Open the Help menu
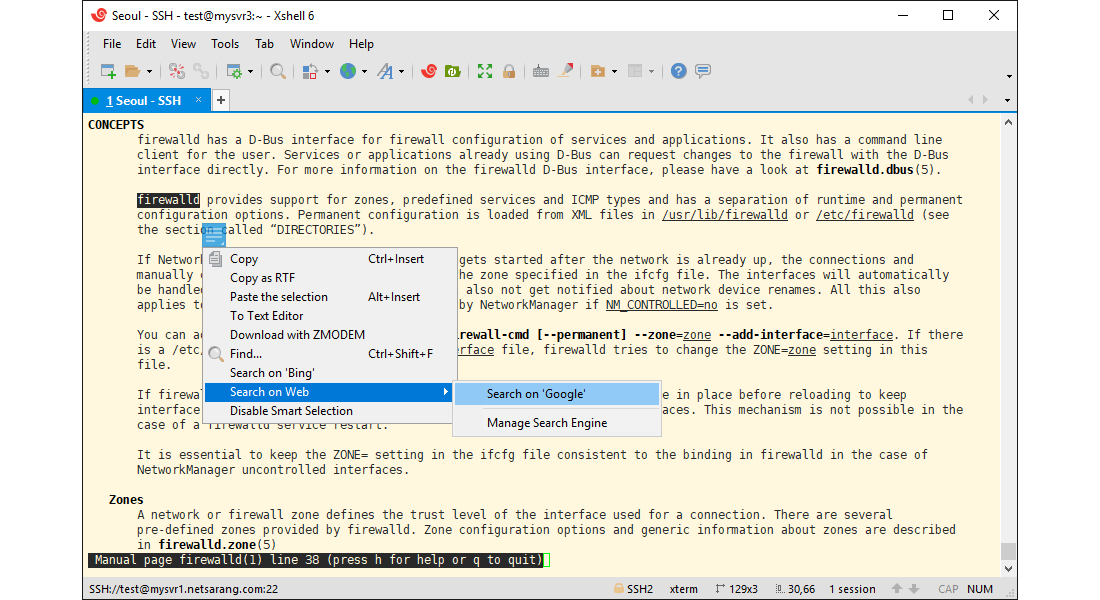 coord(361,44)
